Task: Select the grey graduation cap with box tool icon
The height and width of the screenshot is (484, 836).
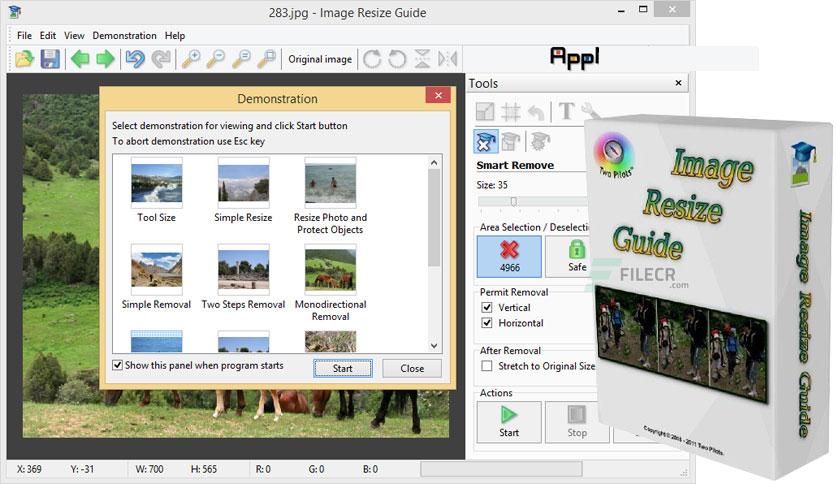Action: tap(511, 142)
